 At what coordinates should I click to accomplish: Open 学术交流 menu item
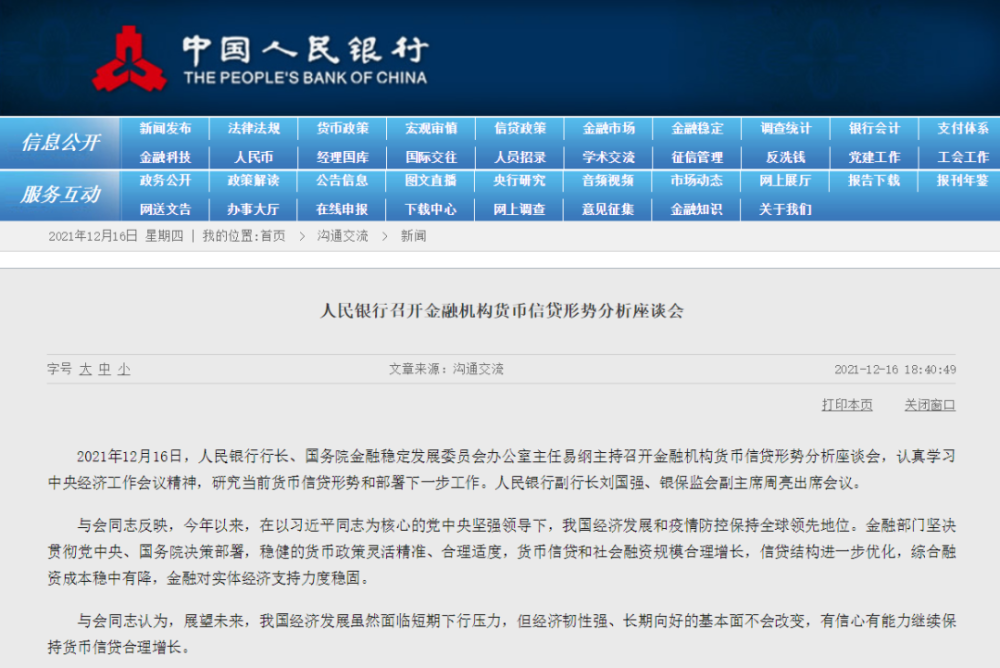(x=608, y=157)
